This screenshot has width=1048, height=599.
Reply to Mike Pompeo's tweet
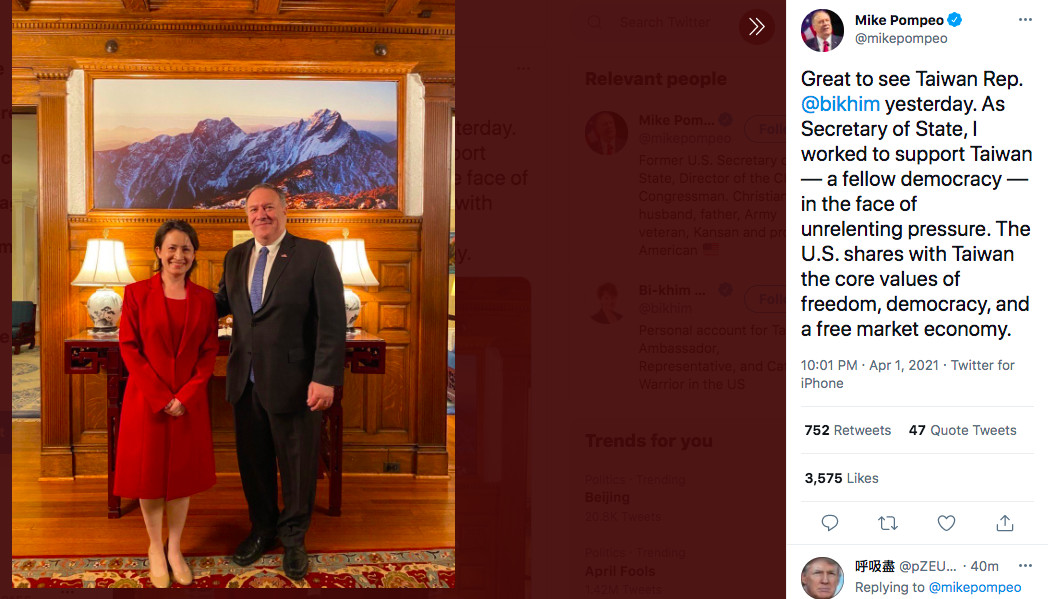[829, 523]
